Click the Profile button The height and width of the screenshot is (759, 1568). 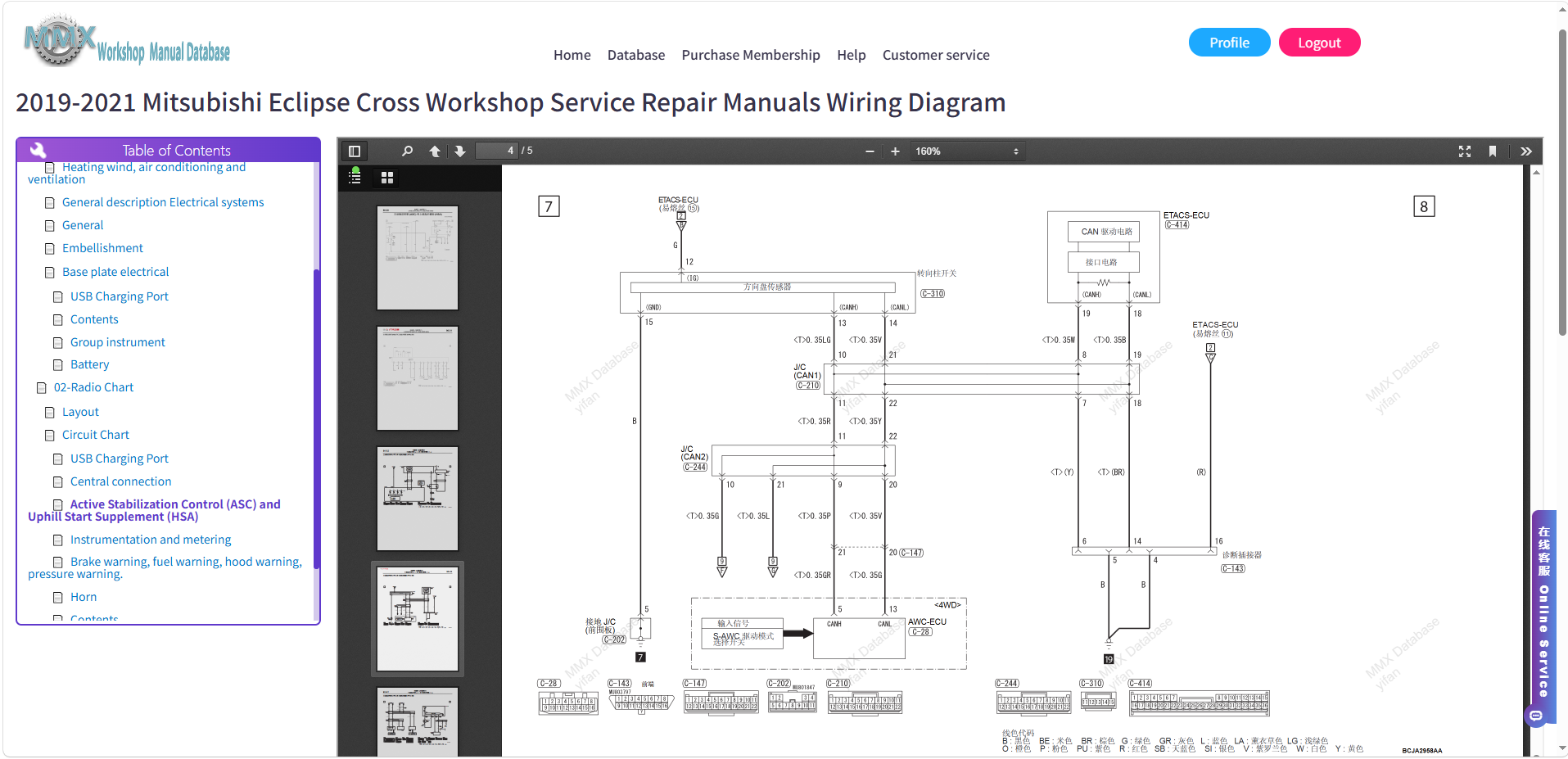1229,43
